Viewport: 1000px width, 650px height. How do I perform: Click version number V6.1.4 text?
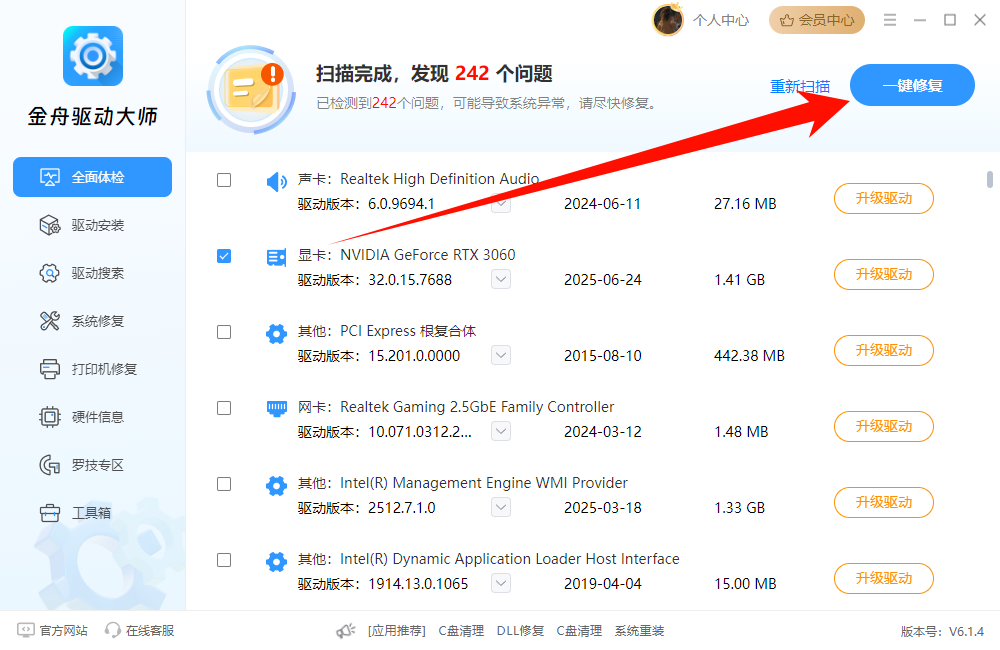[x=966, y=632]
